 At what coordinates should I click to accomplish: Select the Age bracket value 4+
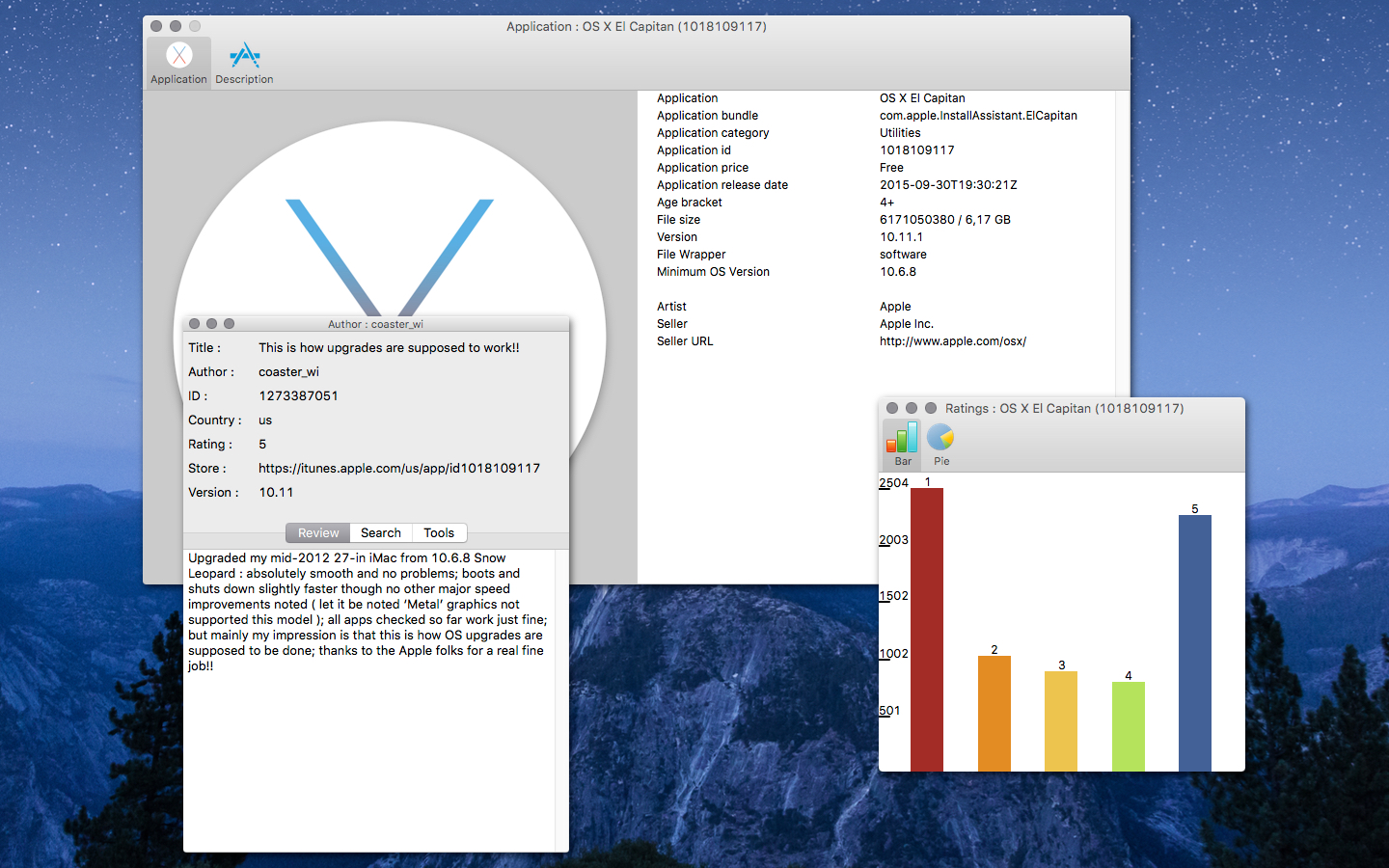[x=886, y=203]
